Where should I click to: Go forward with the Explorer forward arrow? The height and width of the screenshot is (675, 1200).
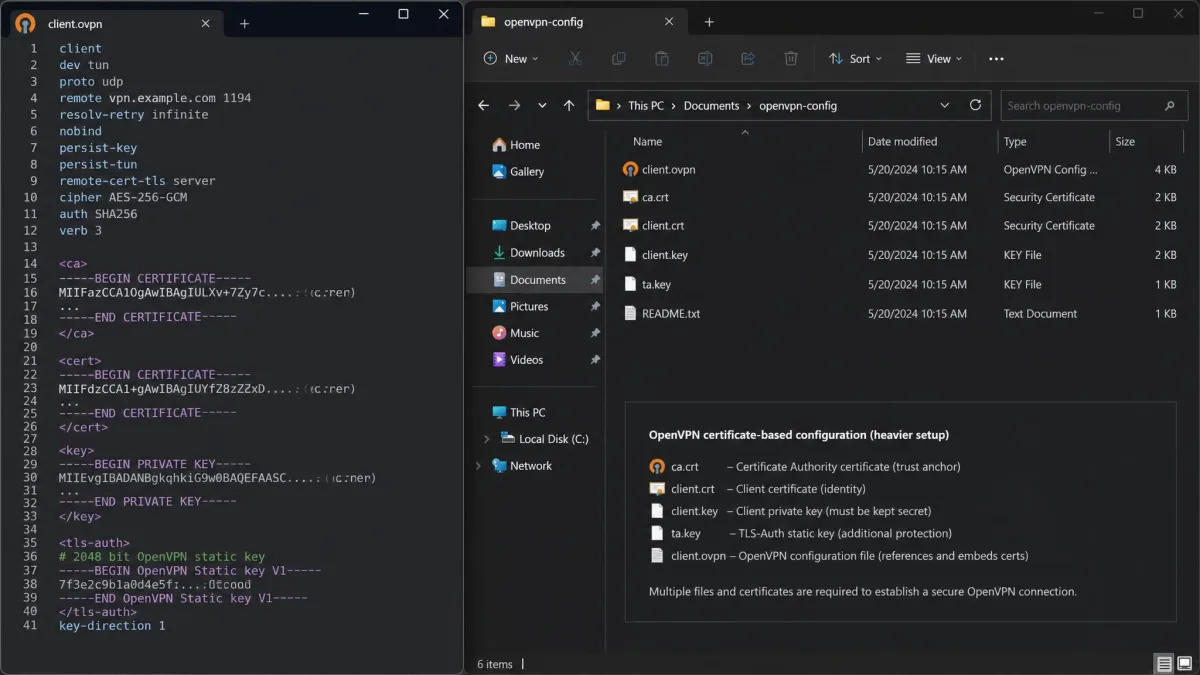pos(514,105)
